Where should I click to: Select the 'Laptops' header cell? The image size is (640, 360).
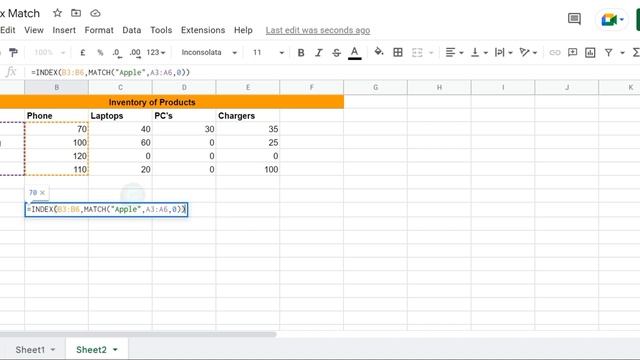click(x=120, y=116)
